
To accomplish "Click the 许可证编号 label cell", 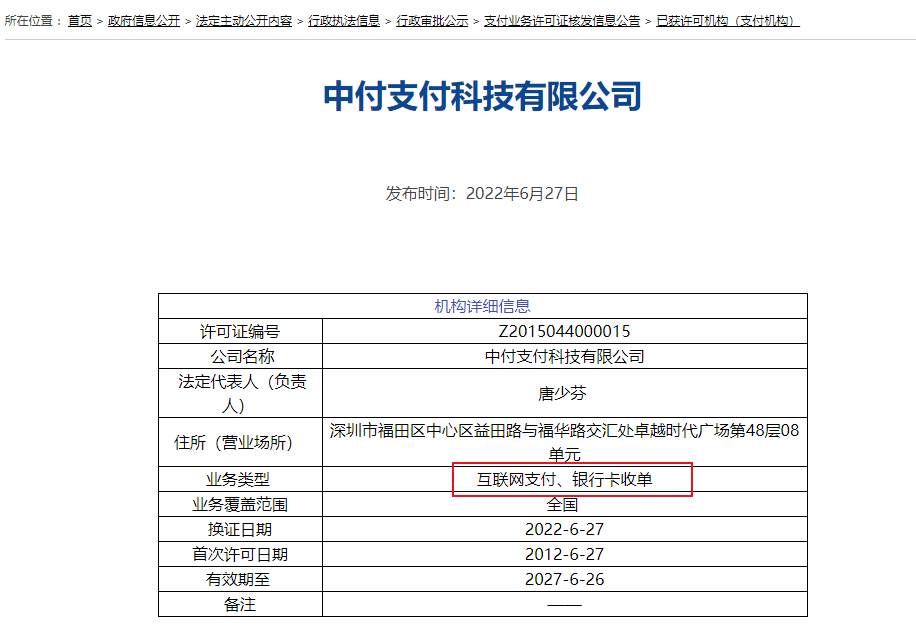I will [x=240, y=331].
